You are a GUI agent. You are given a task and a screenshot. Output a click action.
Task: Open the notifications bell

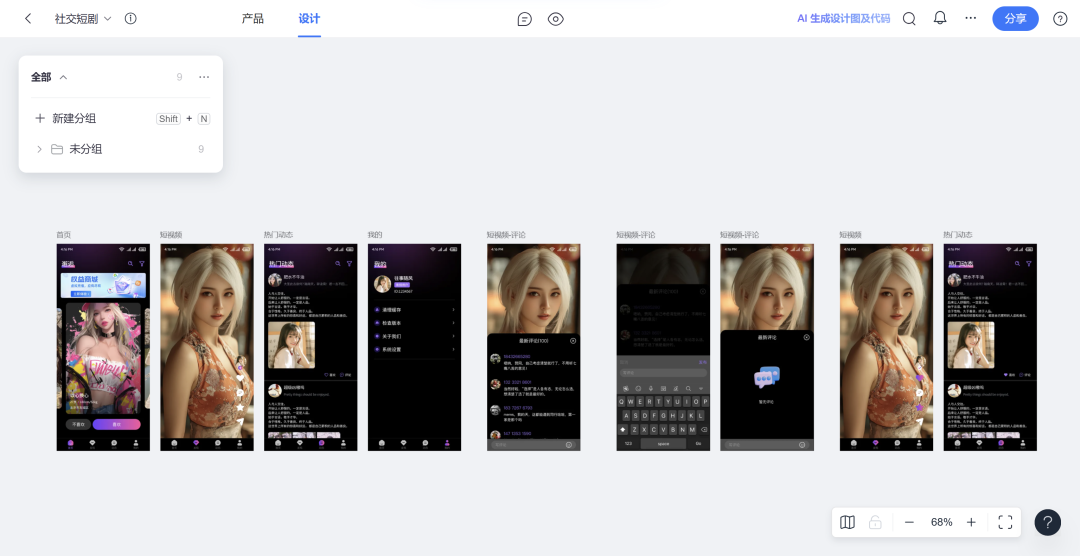tap(940, 18)
